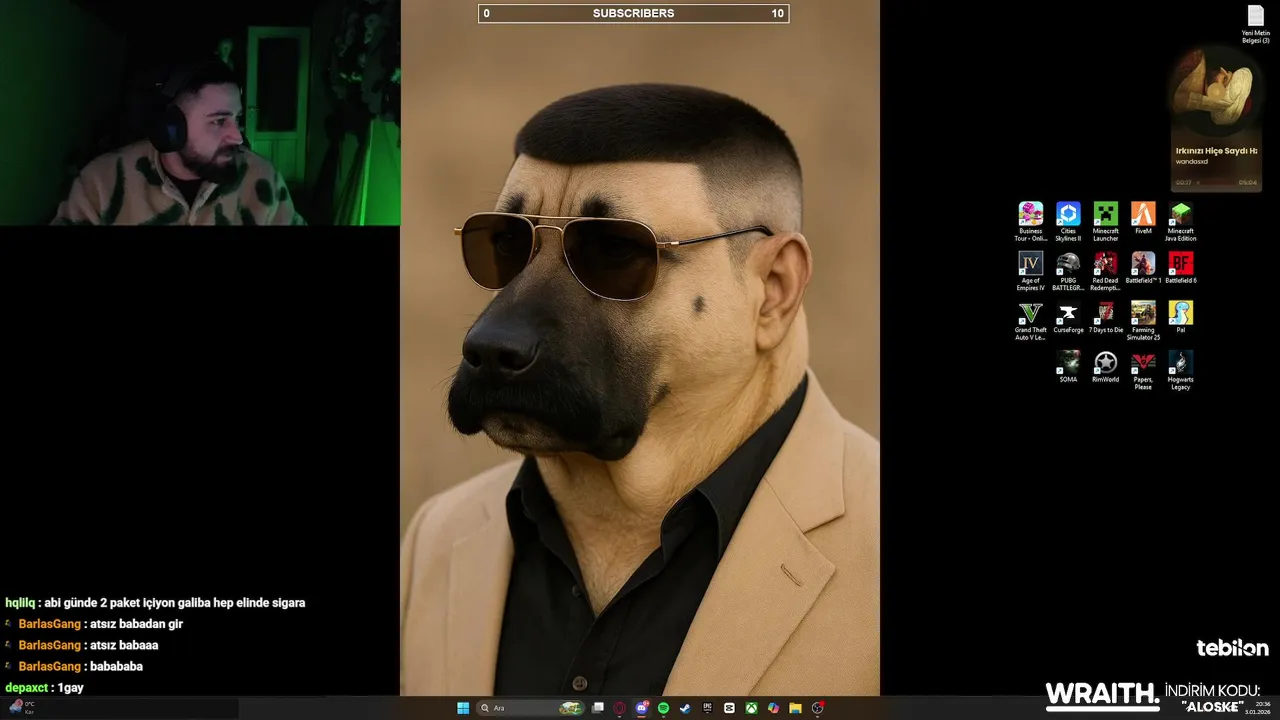Select the Papers, Please shortcut
Screen dimensions: 1280x720
[x=1143, y=370]
